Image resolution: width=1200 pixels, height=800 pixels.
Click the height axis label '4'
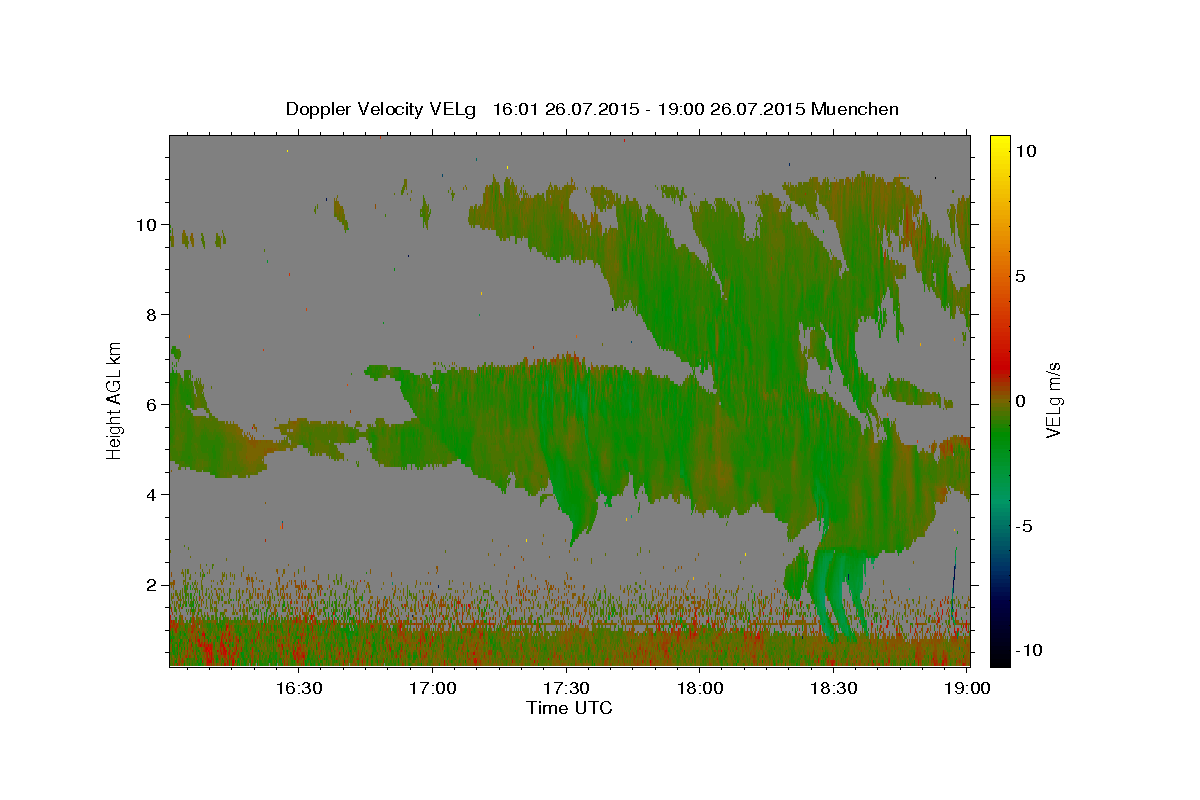point(151,494)
